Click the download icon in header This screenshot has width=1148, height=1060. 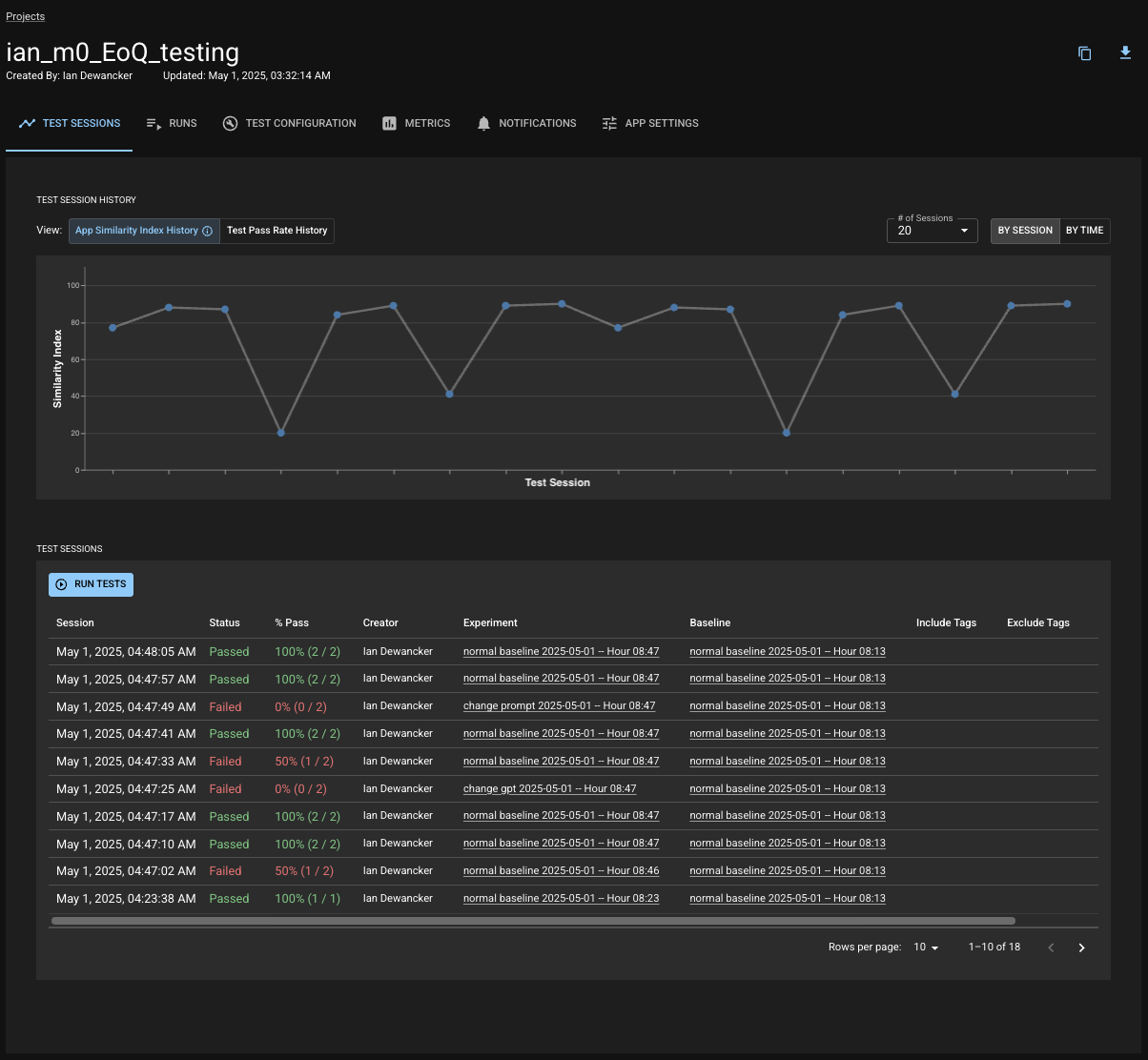tap(1125, 53)
